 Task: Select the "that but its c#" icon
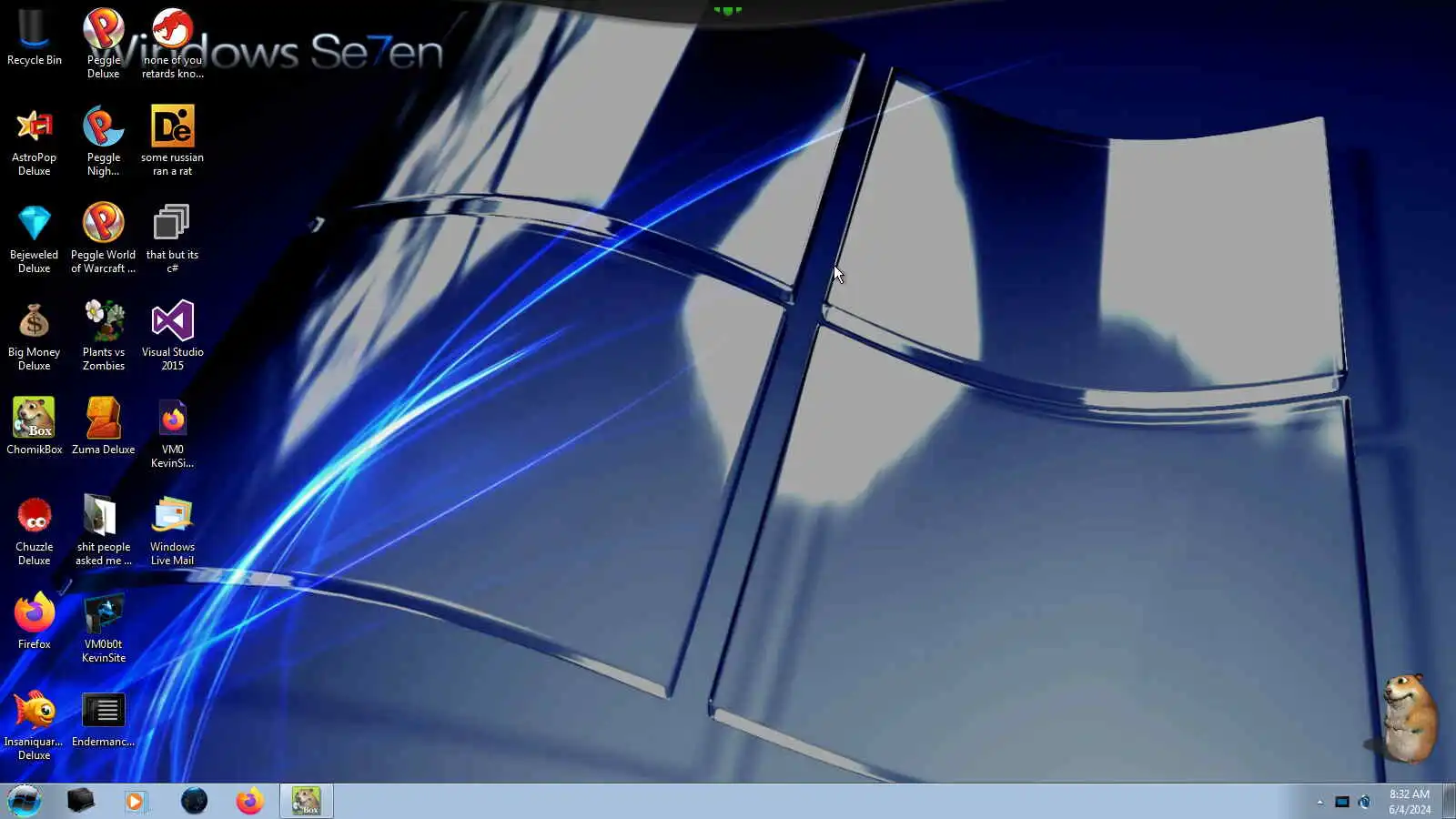172,238
